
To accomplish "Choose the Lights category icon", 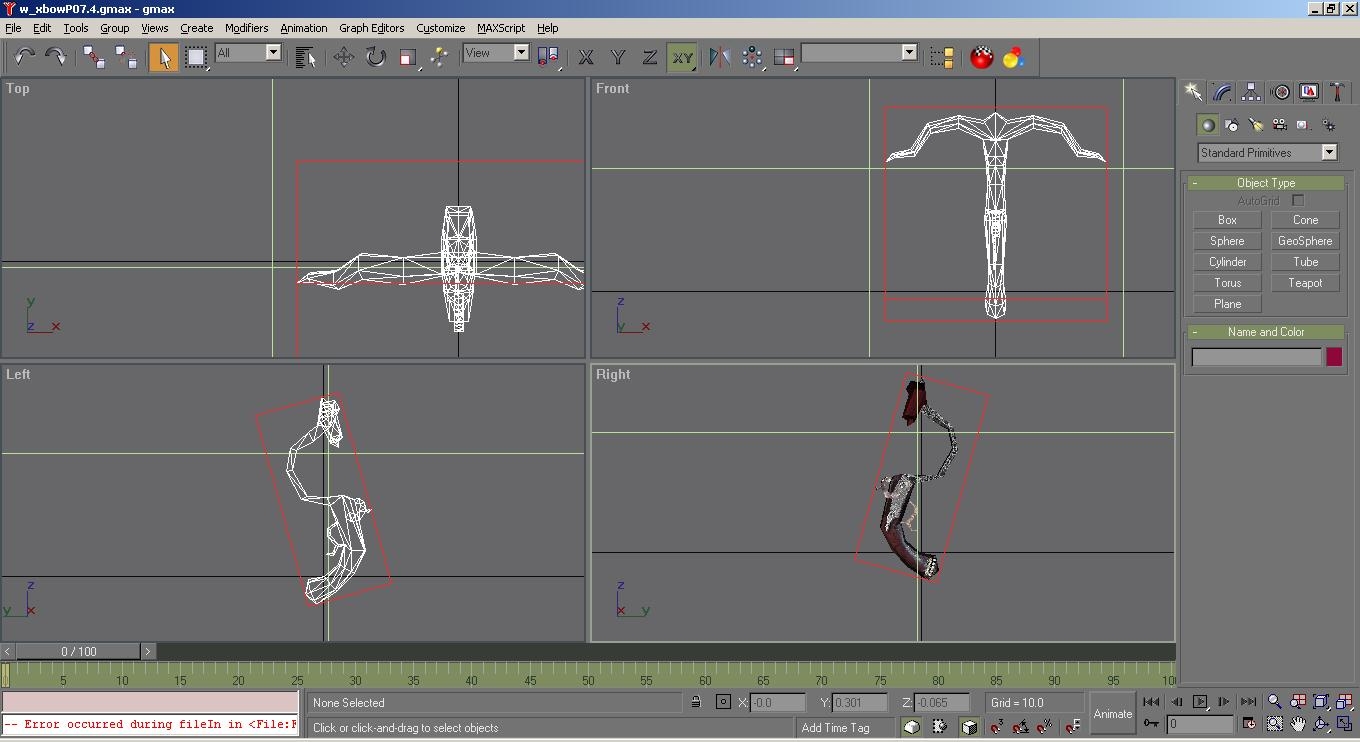I will pyautogui.click(x=1256, y=125).
